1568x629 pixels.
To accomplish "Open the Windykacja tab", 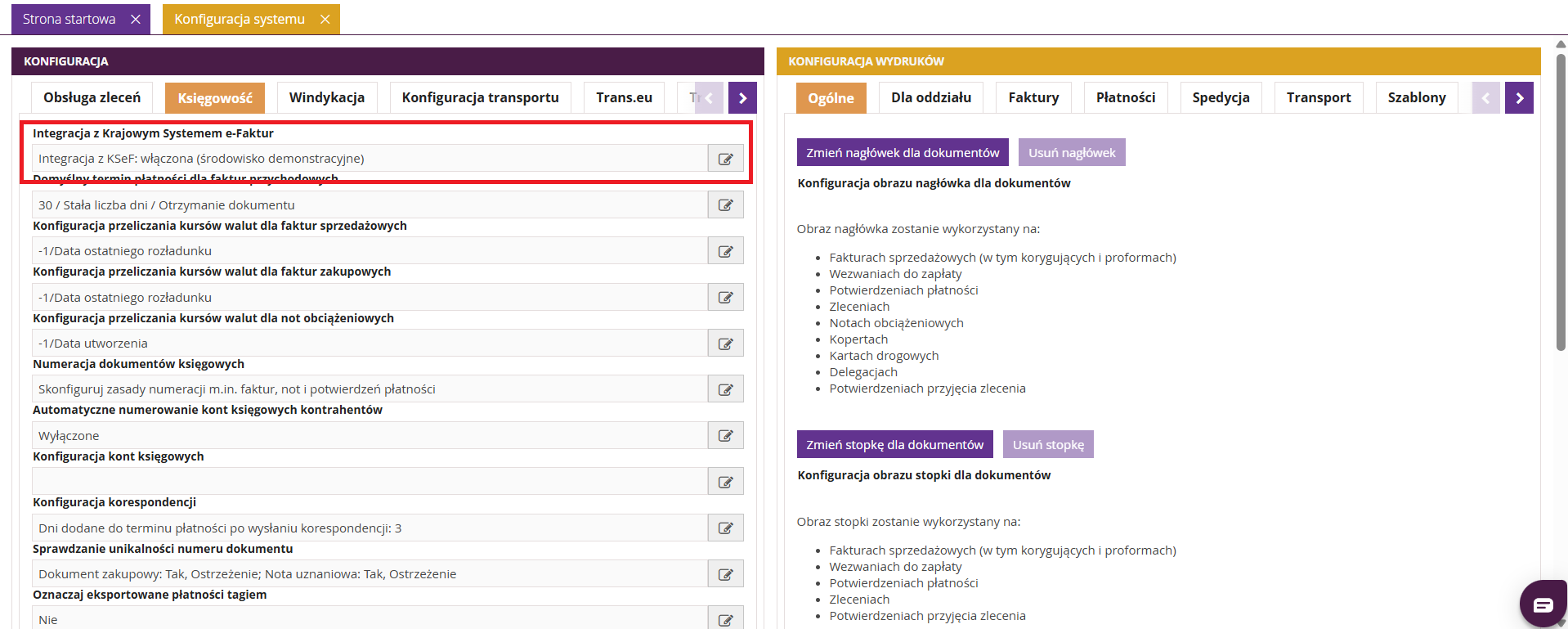I will 327,97.
